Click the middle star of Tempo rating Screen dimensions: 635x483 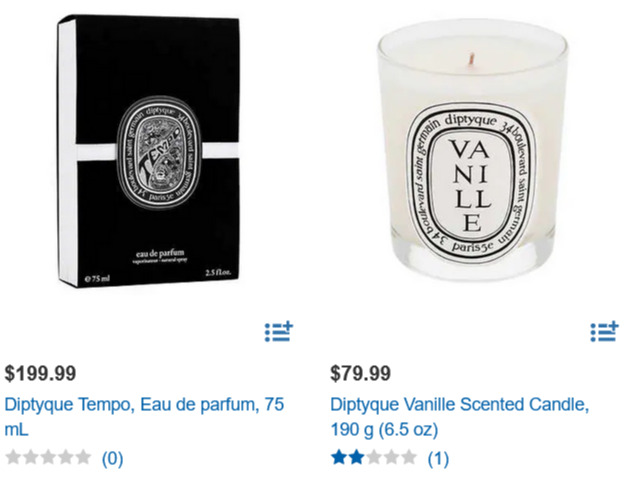click(48, 457)
